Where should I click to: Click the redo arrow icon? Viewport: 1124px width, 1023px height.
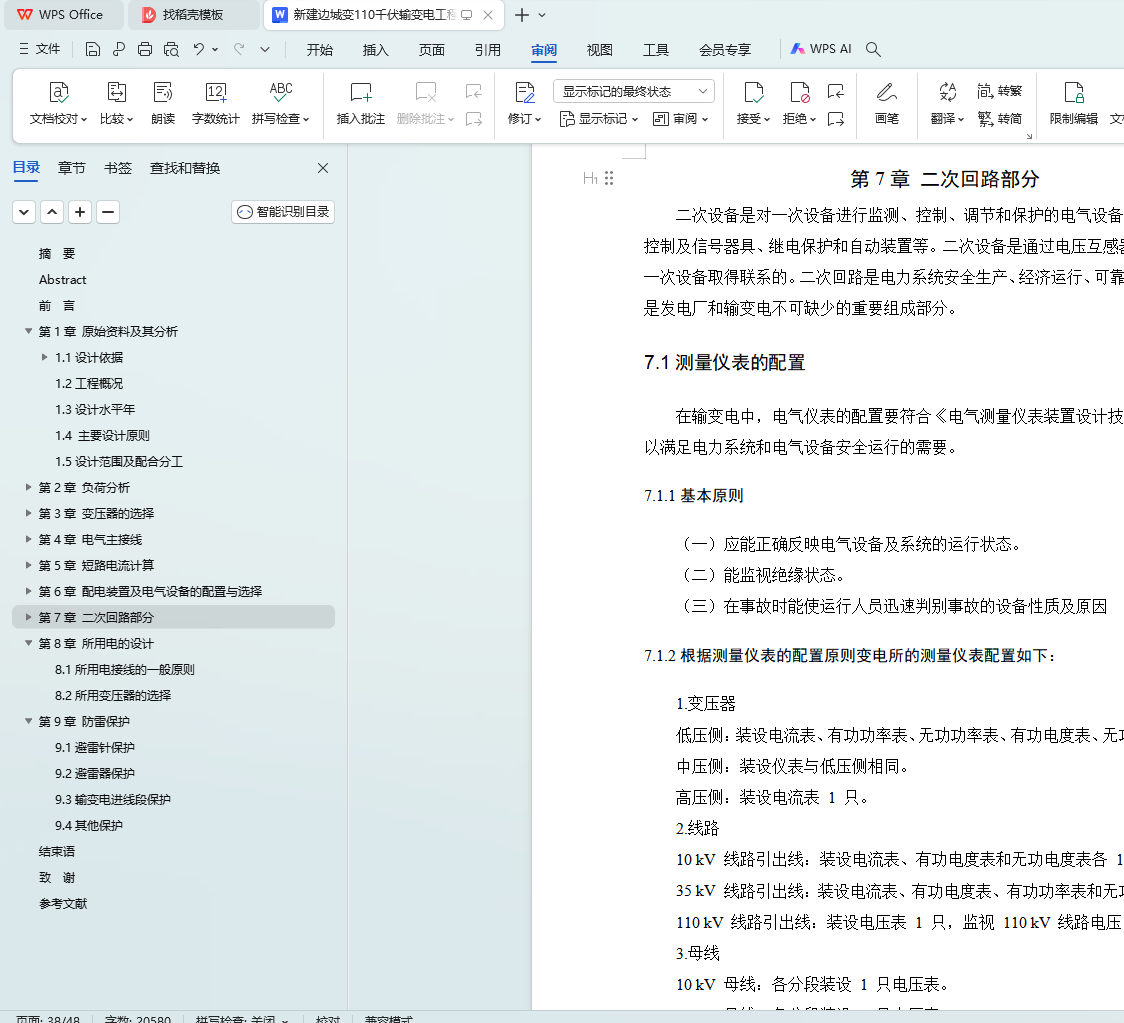(x=239, y=49)
